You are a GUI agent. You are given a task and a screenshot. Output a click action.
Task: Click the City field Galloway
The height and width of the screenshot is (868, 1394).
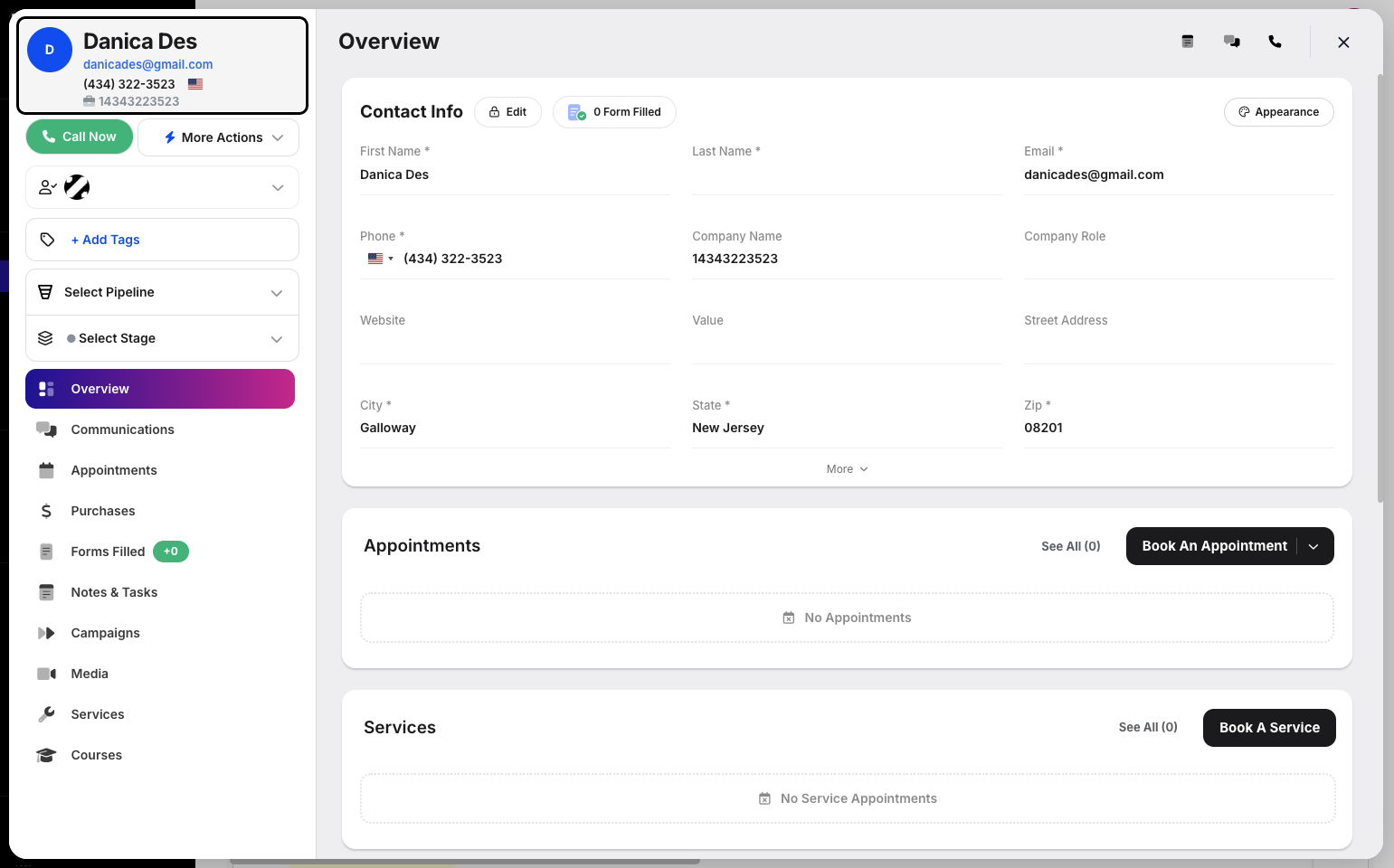[515, 428]
